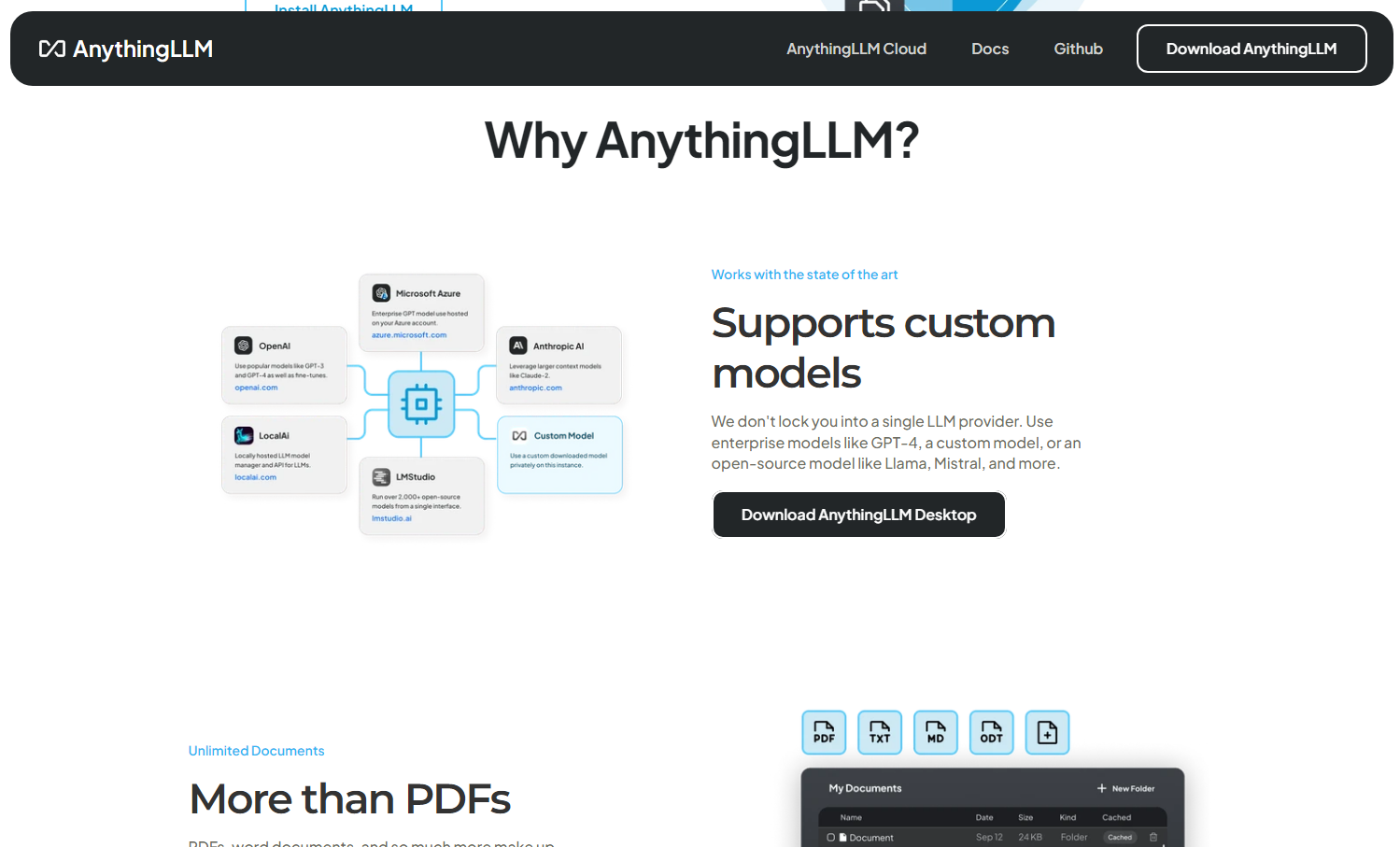Click the LocalAI logo icon
This screenshot has height=847, width=1400.
pos(244,435)
